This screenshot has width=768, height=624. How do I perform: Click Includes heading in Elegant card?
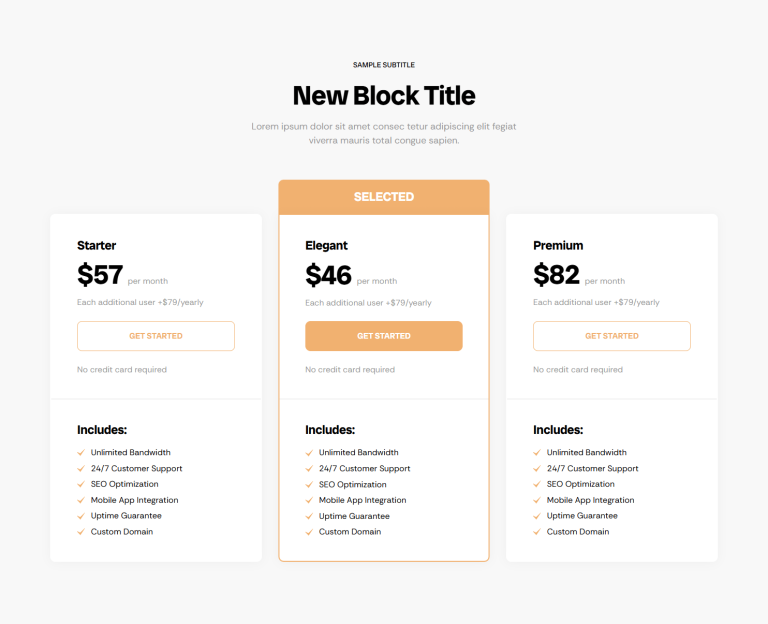click(x=330, y=430)
